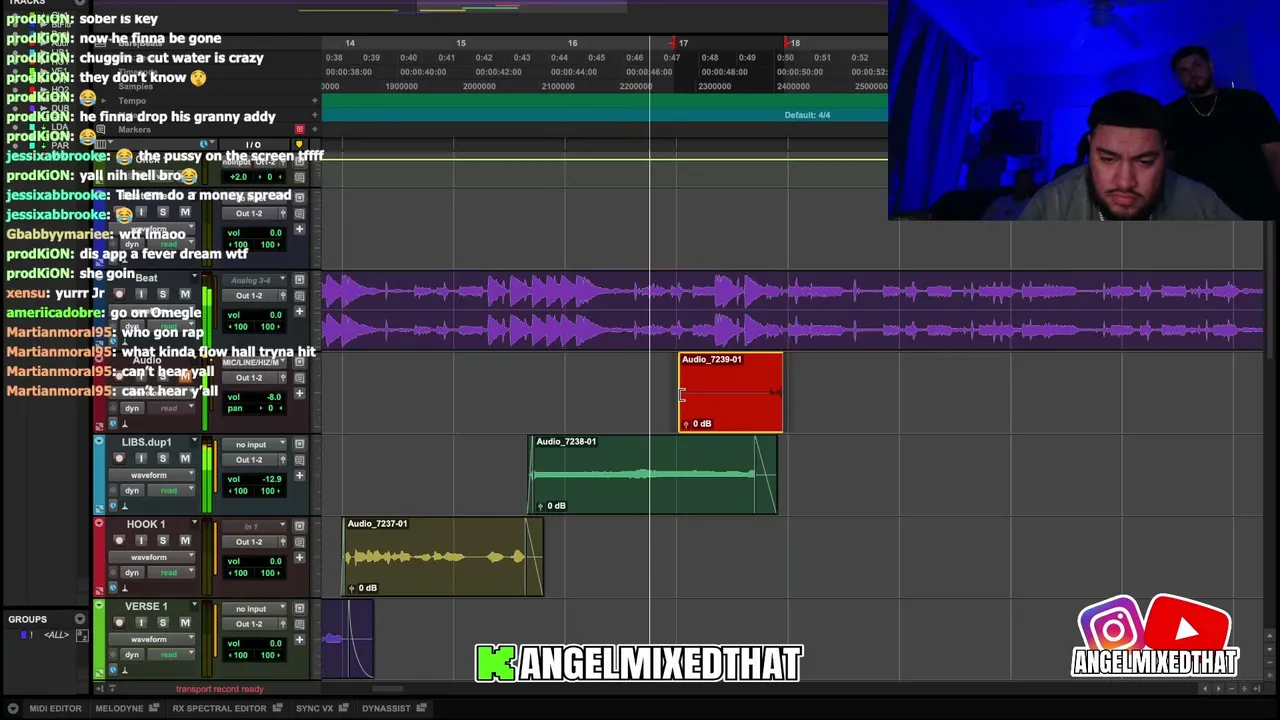1280x720 pixels.
Task: Open LIBS.dup1 input selector 'no input'
Action: (256, 444)
